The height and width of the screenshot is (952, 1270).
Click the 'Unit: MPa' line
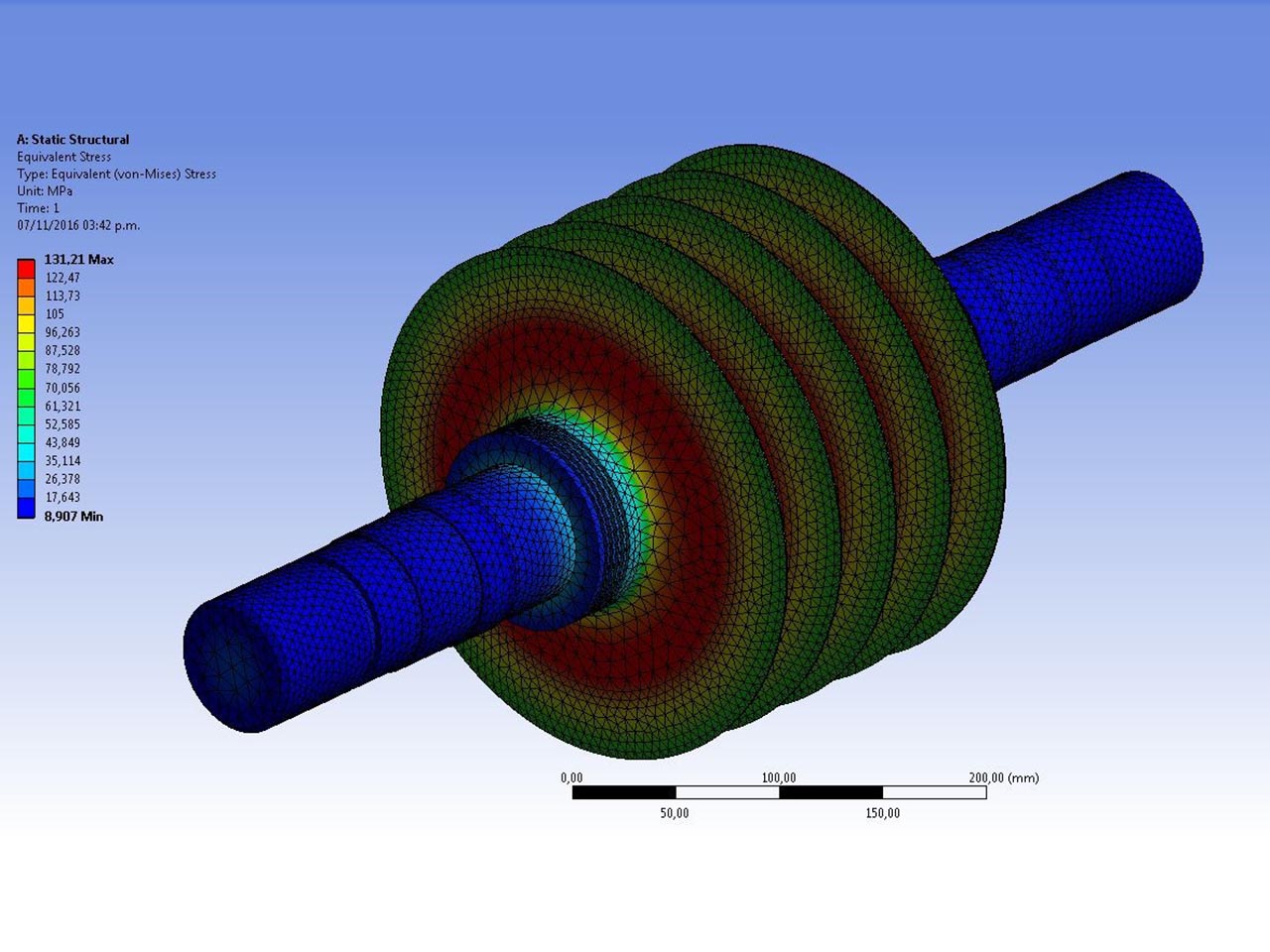[x=45, y=190]
